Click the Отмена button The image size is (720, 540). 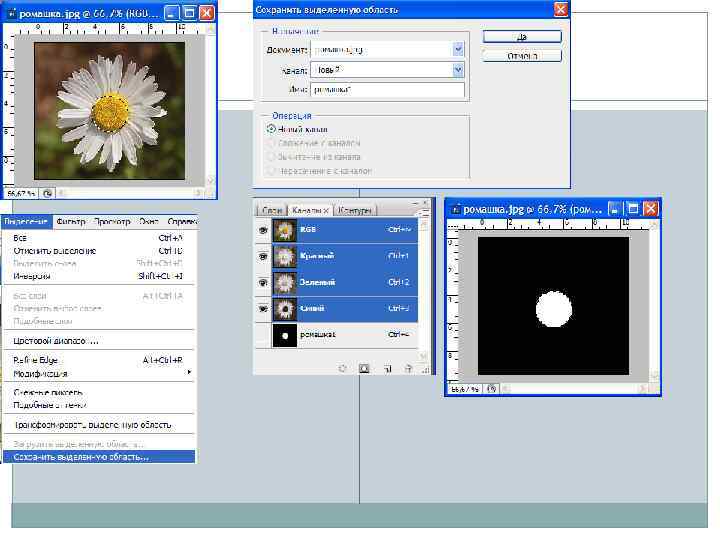tap(522, 56)
